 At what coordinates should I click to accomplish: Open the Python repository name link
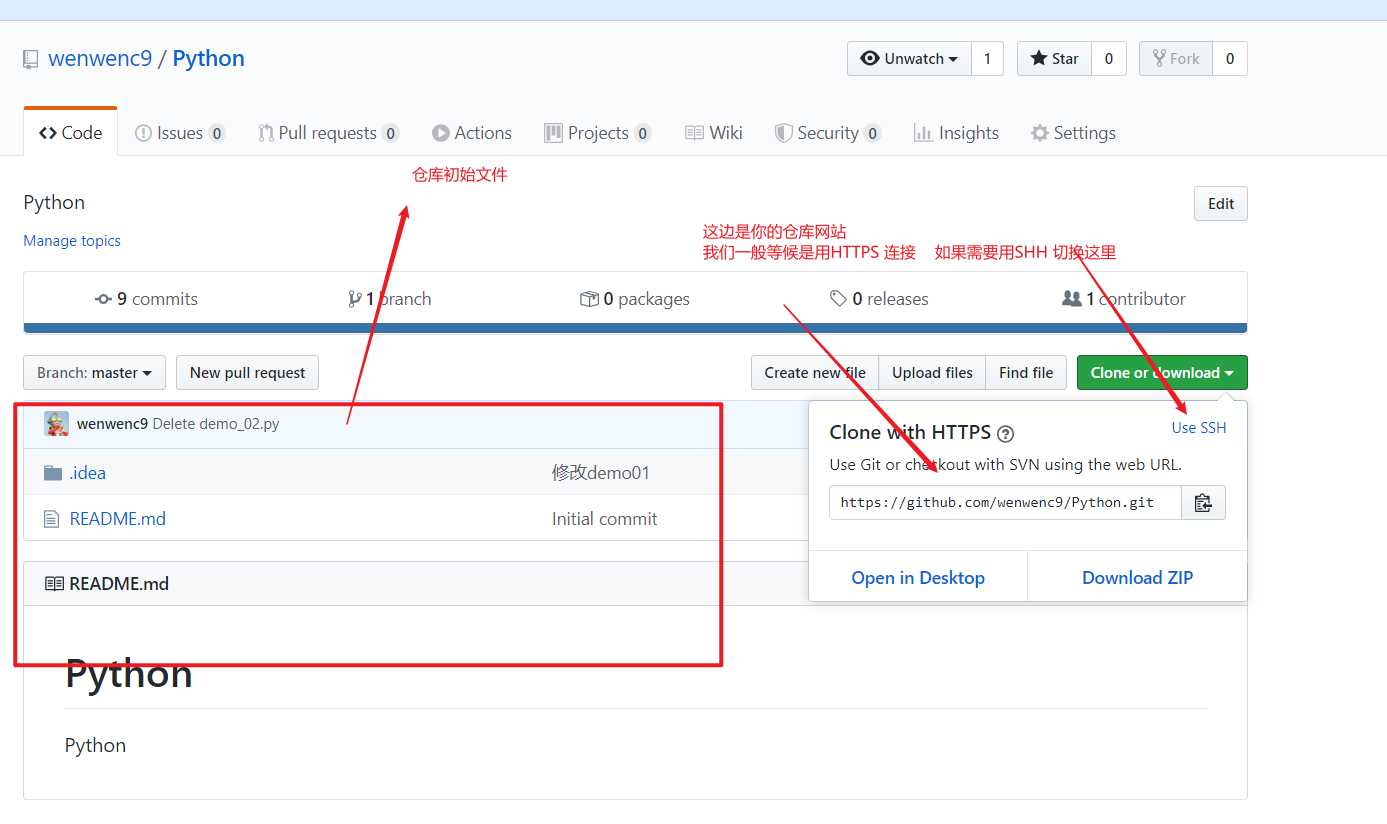[x=208, y=59]
